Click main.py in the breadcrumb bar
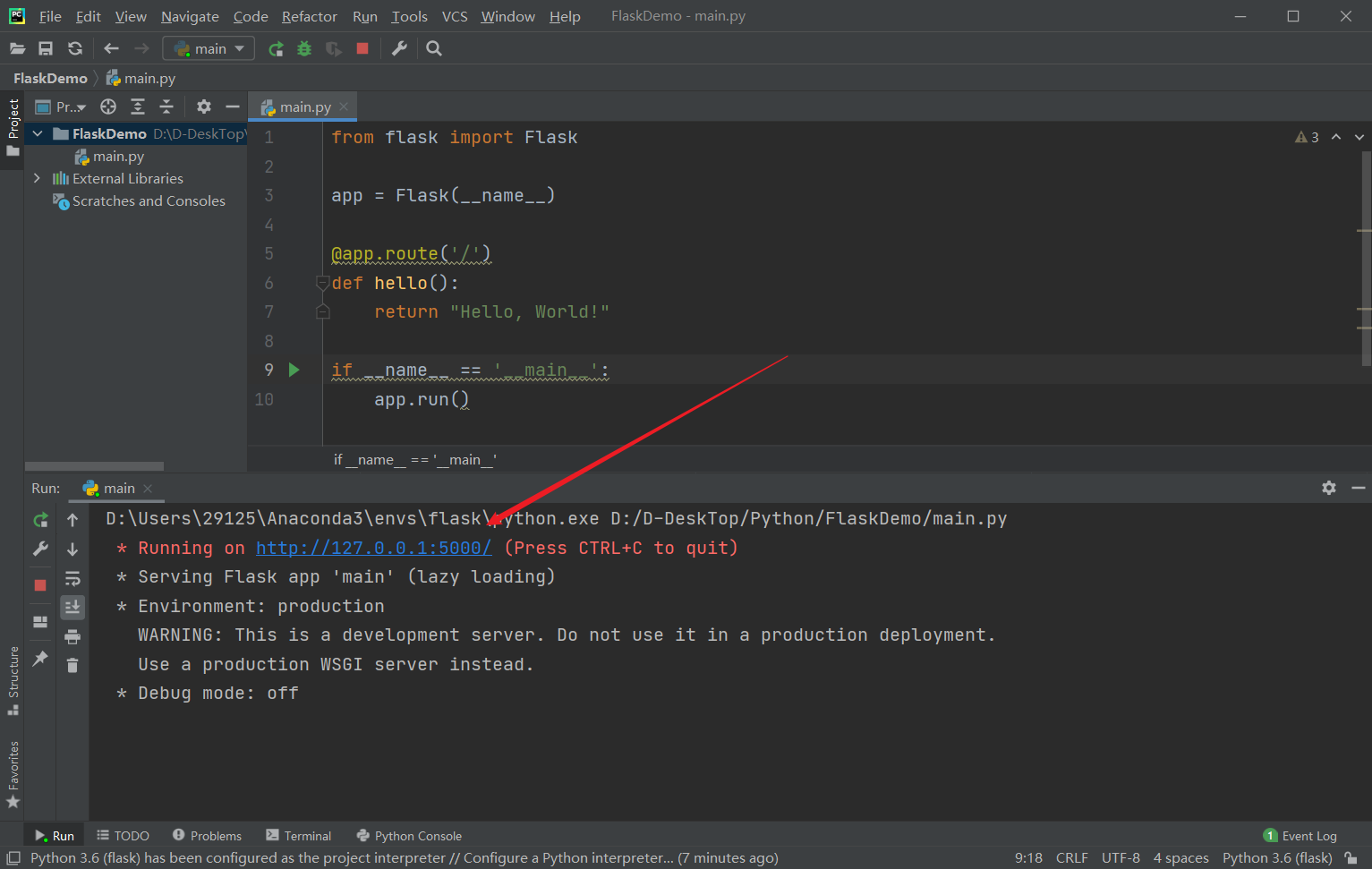Screen dimensions: 1372x869 pos(141,78)
